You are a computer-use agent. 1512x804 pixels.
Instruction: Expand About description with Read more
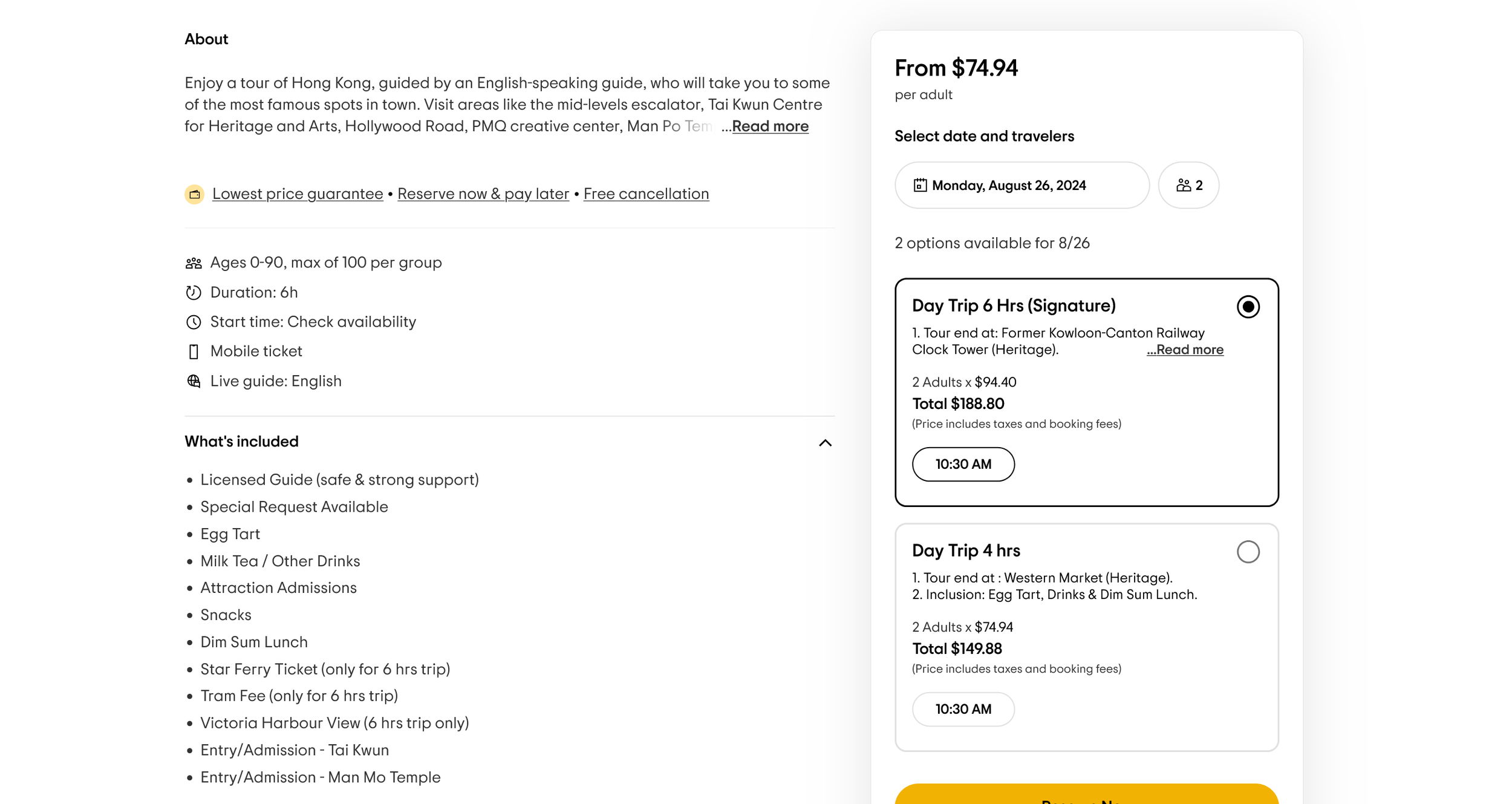click(x=770, y=126)
